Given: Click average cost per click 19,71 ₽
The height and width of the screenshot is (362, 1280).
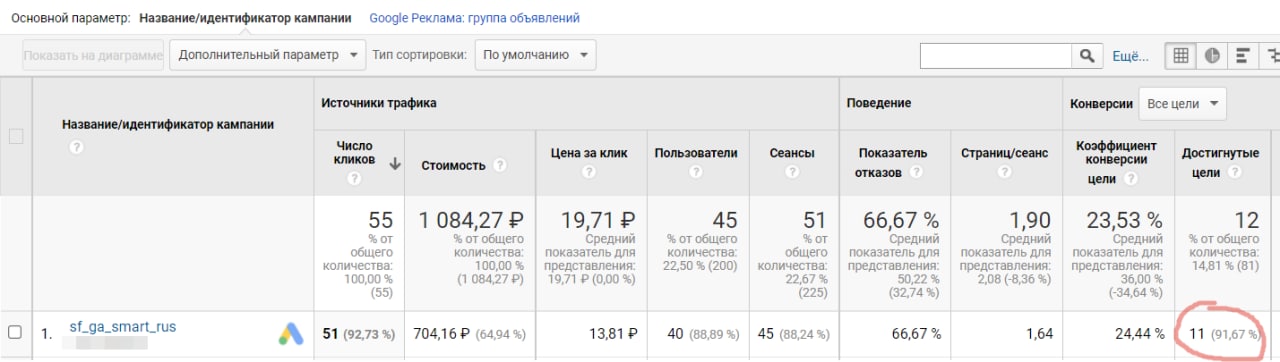Looking at the screenshot, I should 598,220.
